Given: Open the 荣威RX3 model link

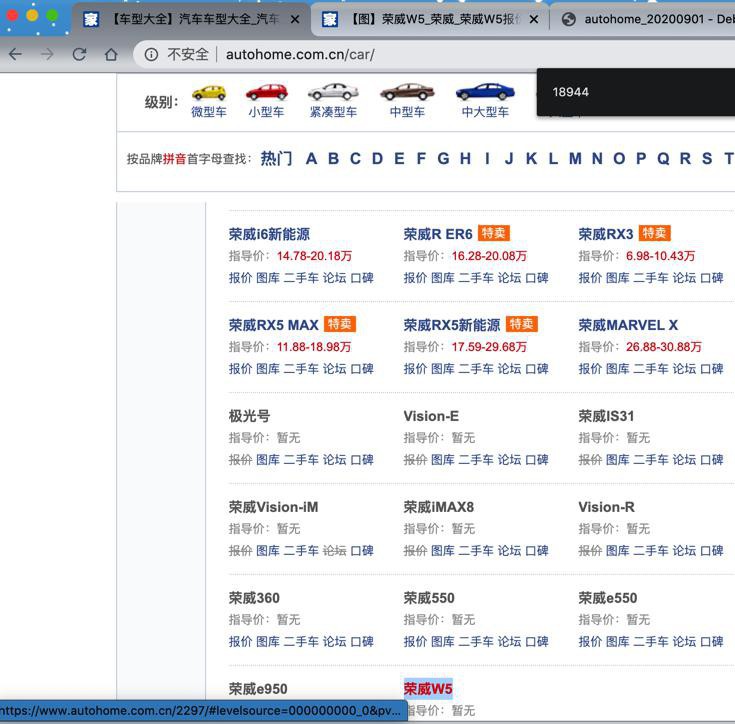Looking at the screenshot, I should pos(606,234).
